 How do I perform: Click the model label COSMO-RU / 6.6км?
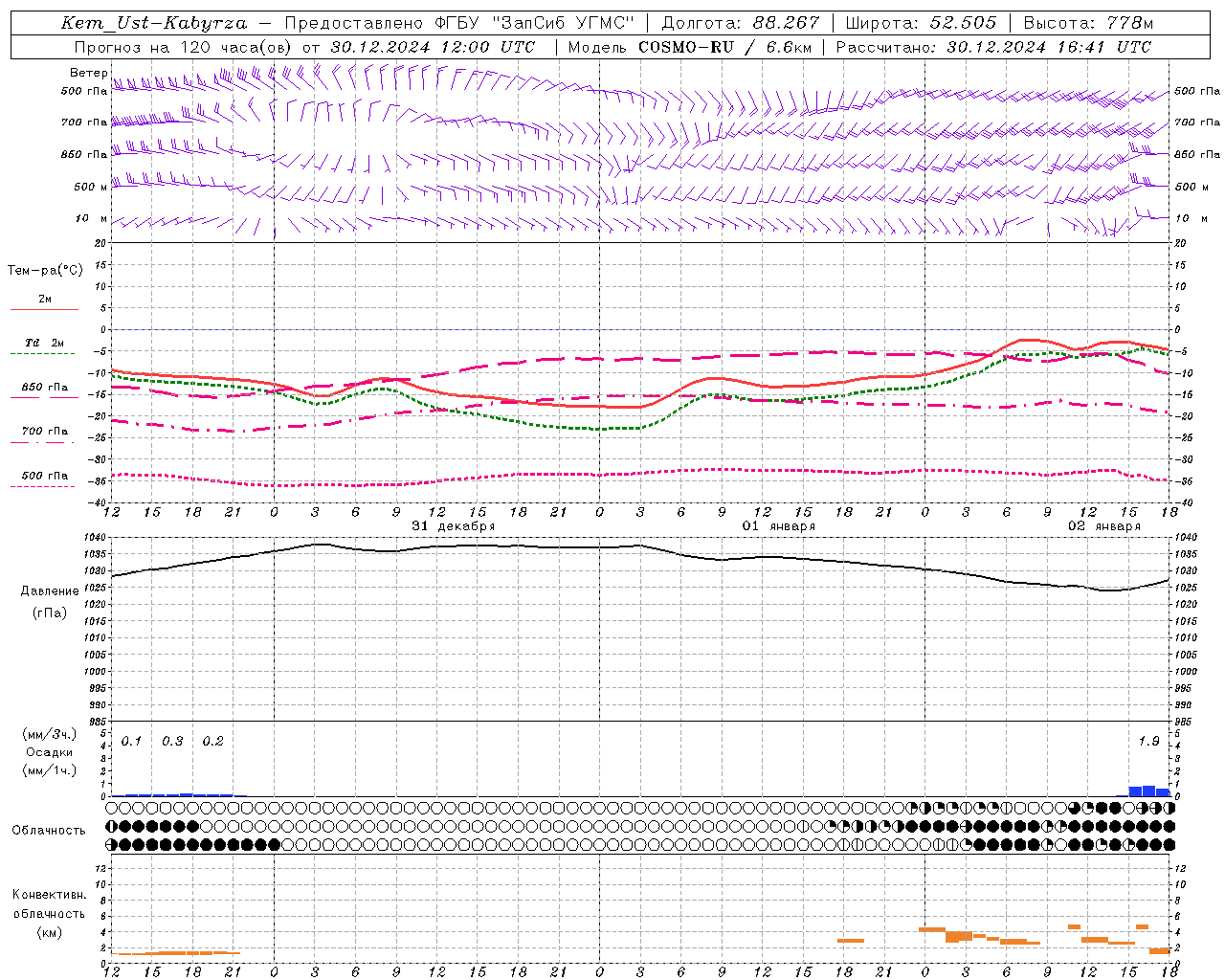click(x=724, y=47)
